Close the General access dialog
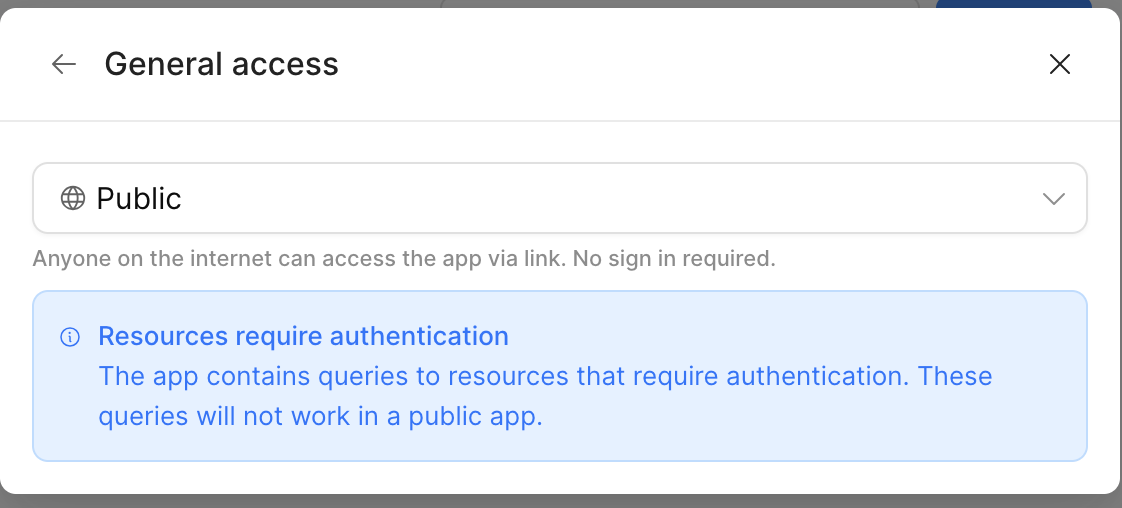1122x508 pixels. click(x=1059, y=65)
